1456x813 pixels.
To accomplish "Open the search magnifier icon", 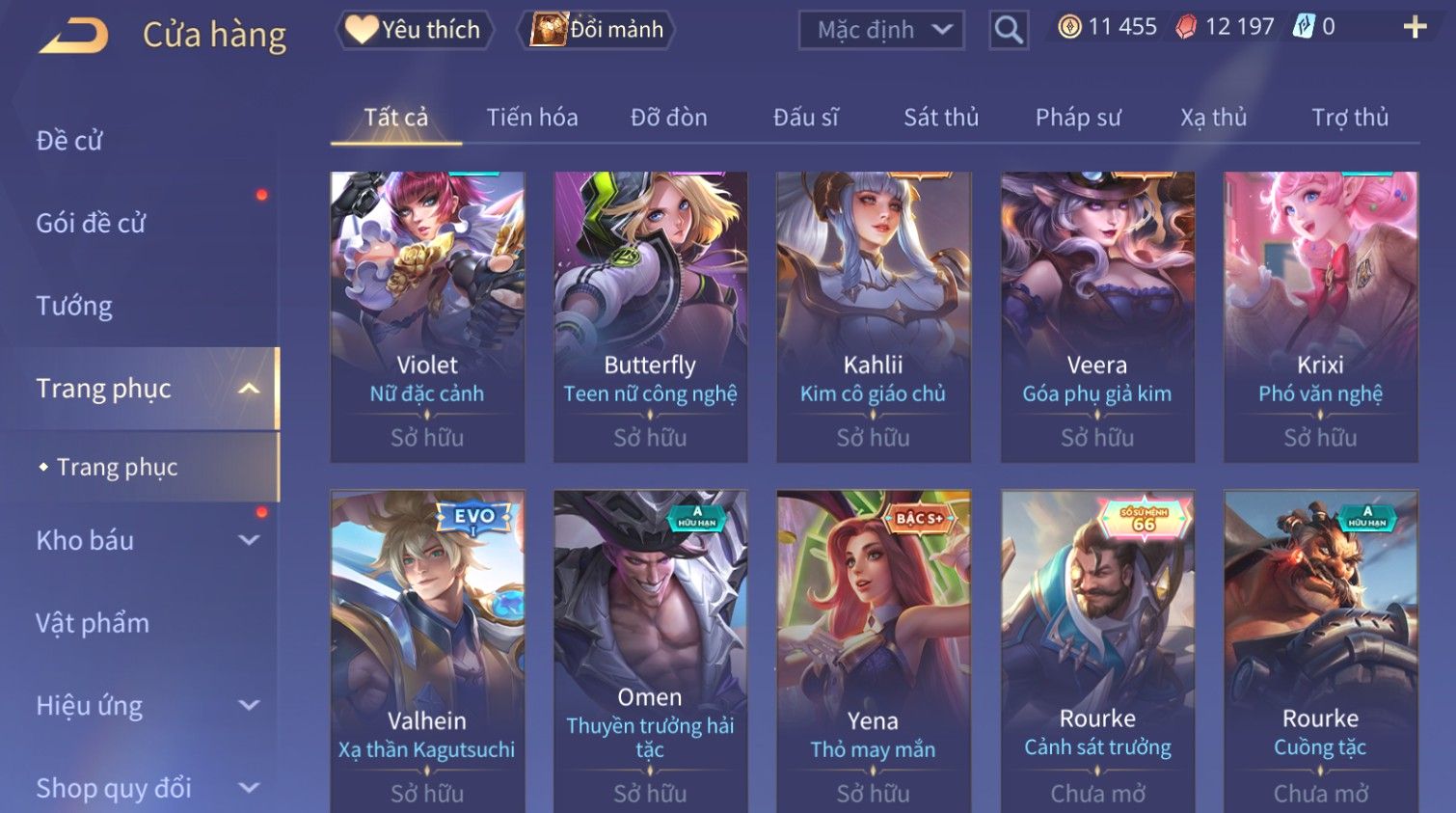I will click(1009, 30).
